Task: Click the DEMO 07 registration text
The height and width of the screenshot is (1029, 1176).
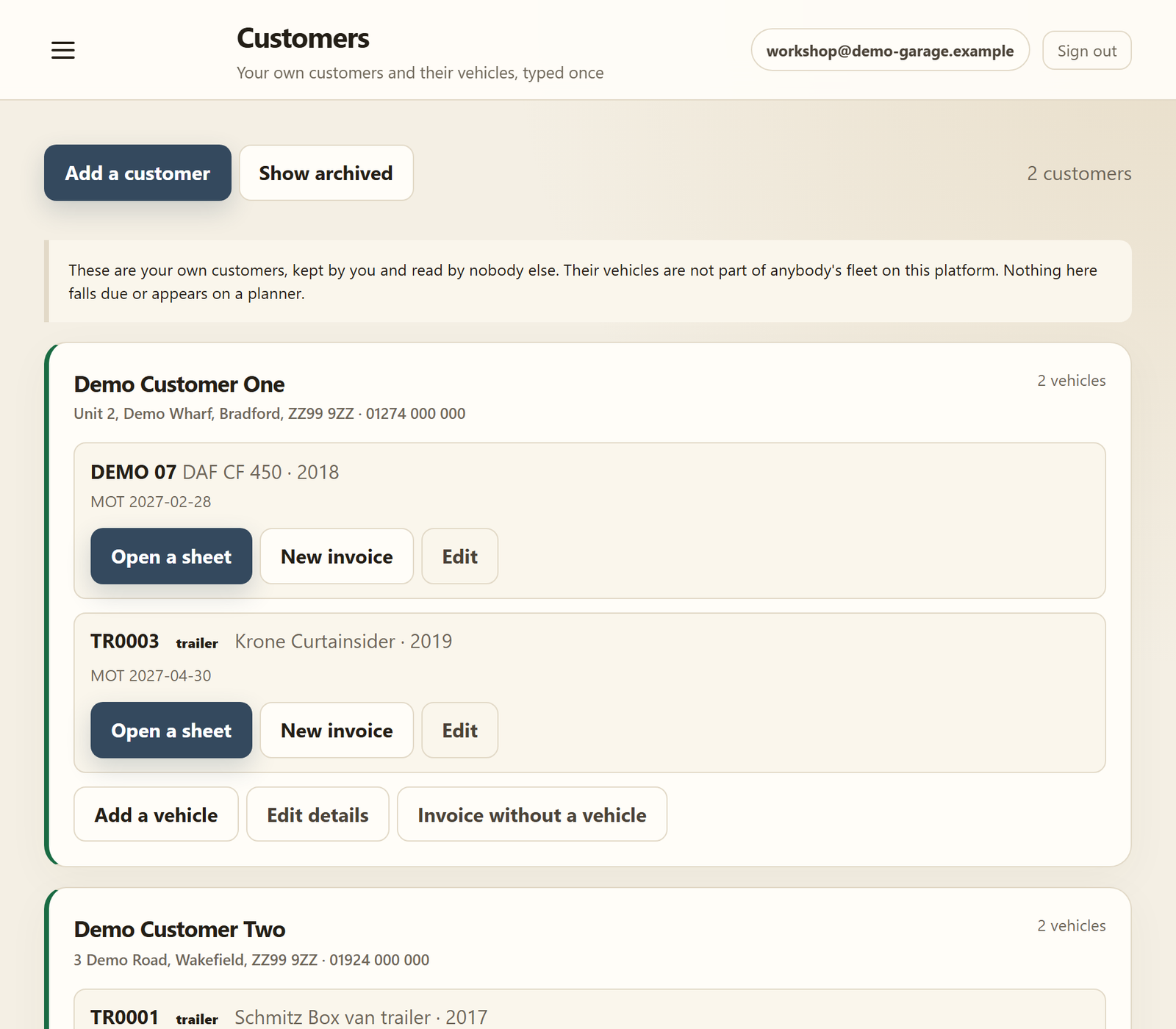Action: 133,472
